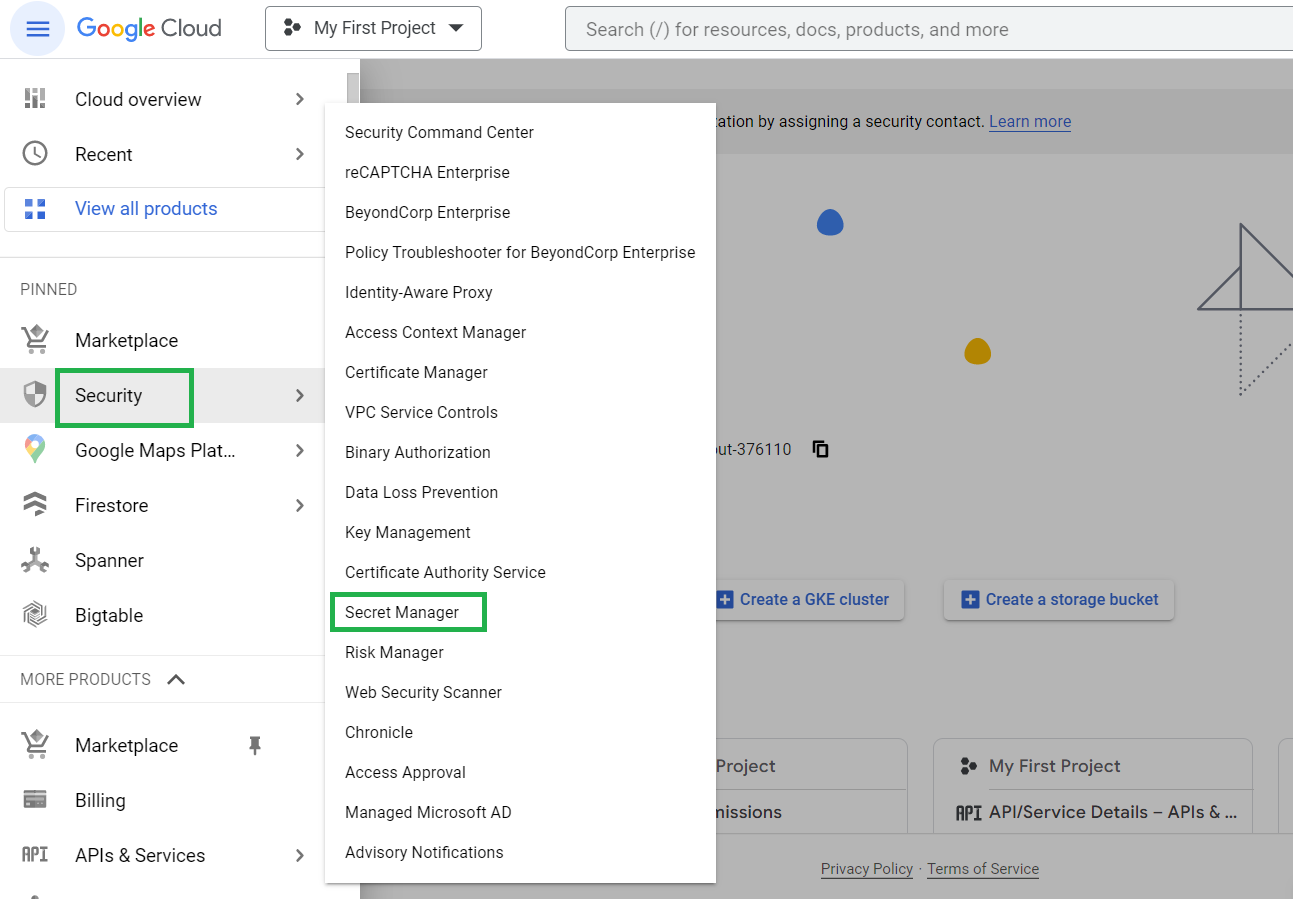This screenshot has height=899, width=1293.
Task: Open Web Security Scanner
Action: (423, 692)
